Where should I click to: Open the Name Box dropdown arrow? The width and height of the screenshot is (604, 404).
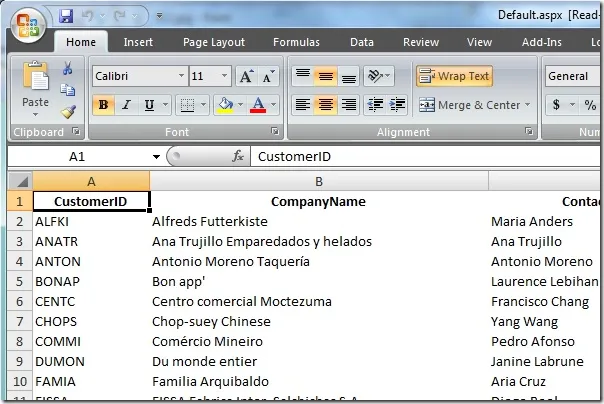point(156,157)
